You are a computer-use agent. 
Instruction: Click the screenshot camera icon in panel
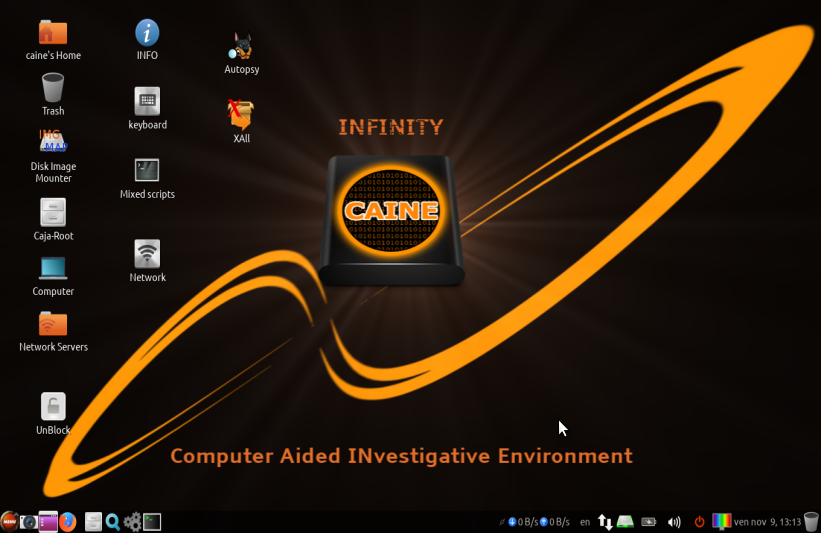[x=29, y=521]
